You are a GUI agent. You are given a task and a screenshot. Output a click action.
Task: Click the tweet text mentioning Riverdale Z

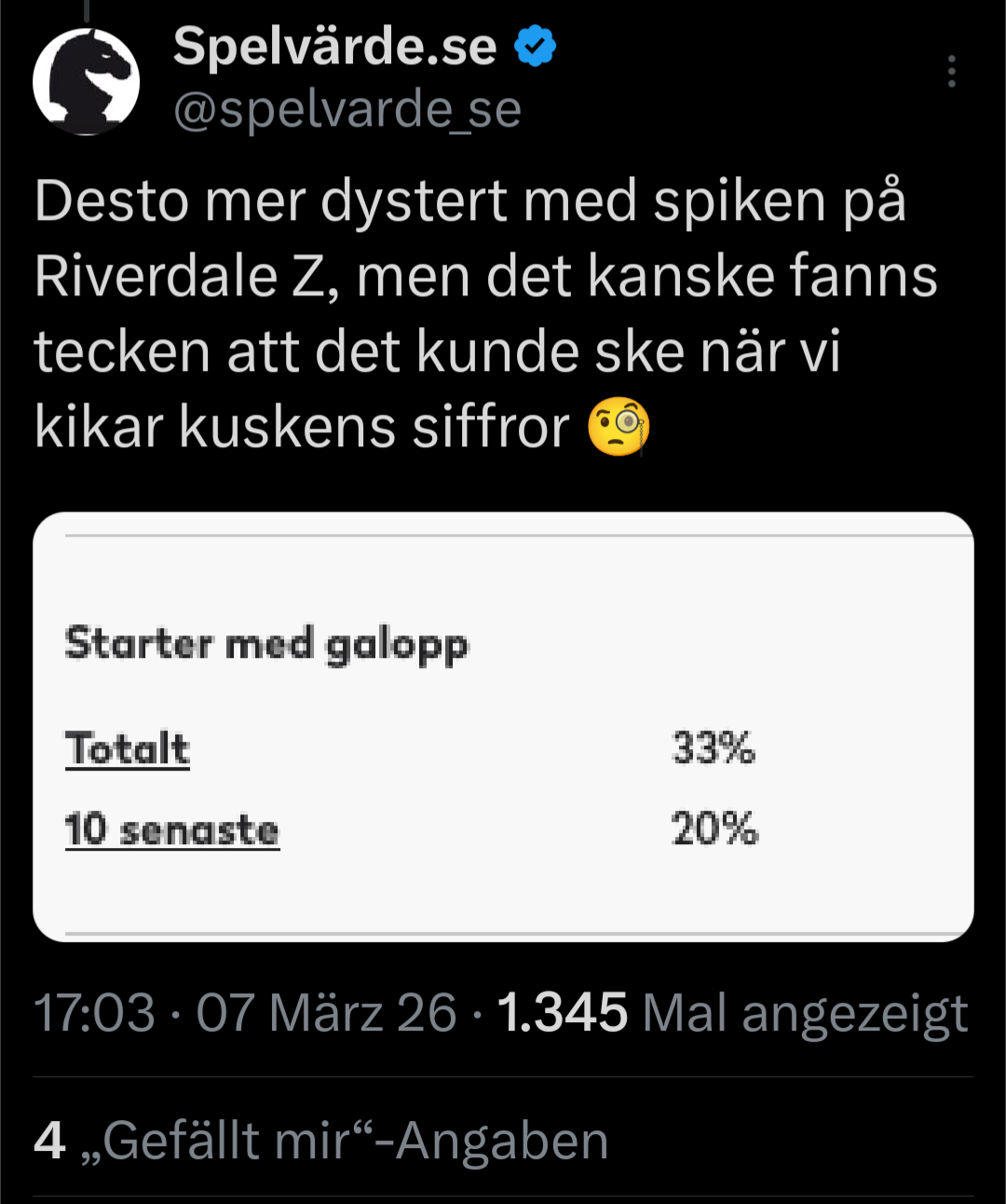[484, 277]
